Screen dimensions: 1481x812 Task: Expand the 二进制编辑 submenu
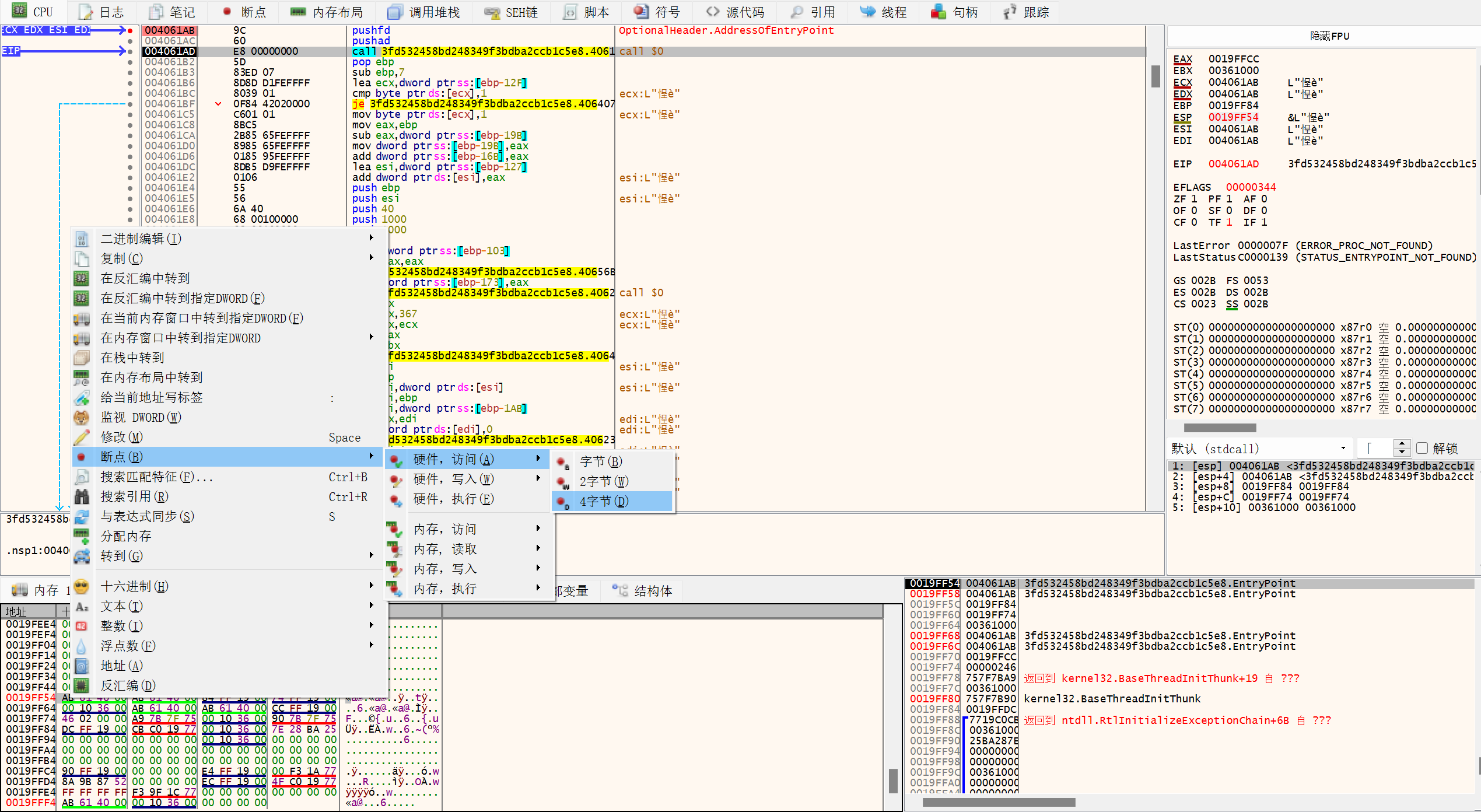tap(371, 238)
